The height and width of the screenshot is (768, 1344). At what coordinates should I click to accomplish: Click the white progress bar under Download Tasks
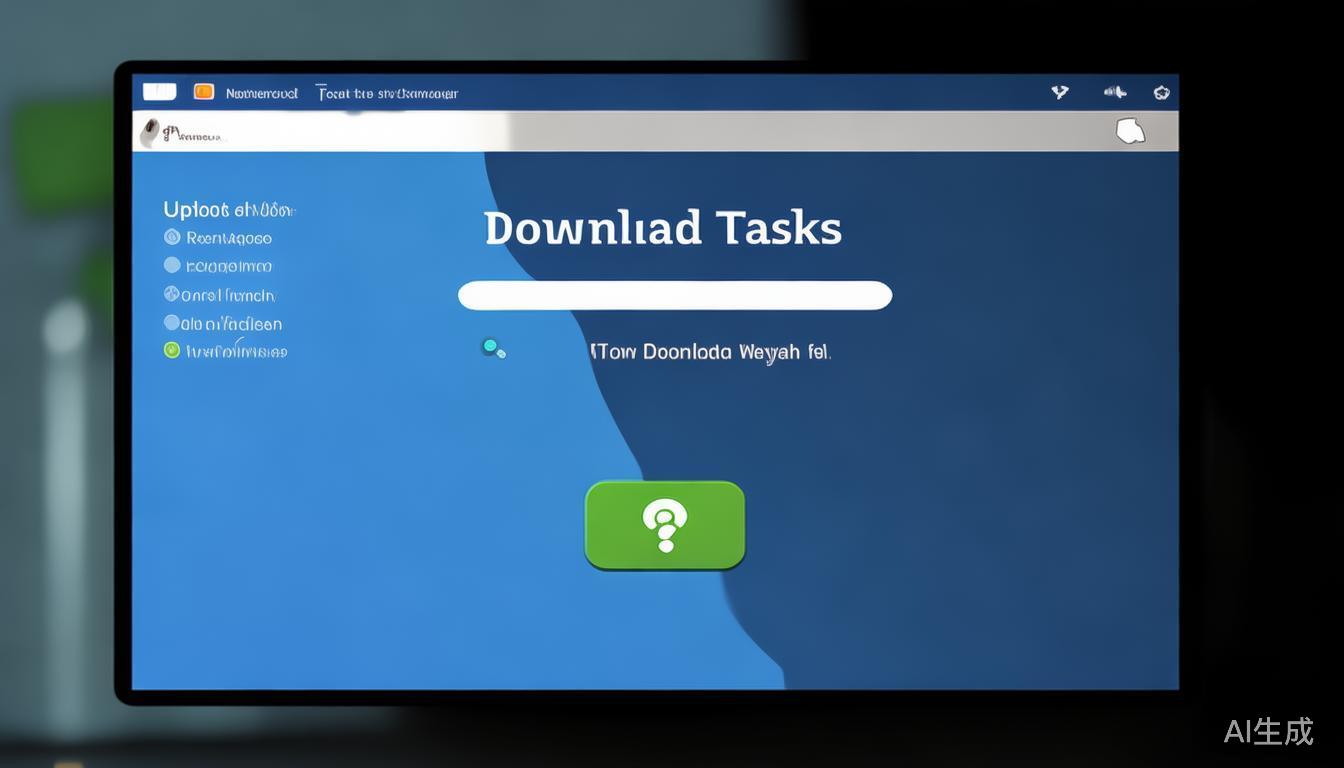click(674, 295)
